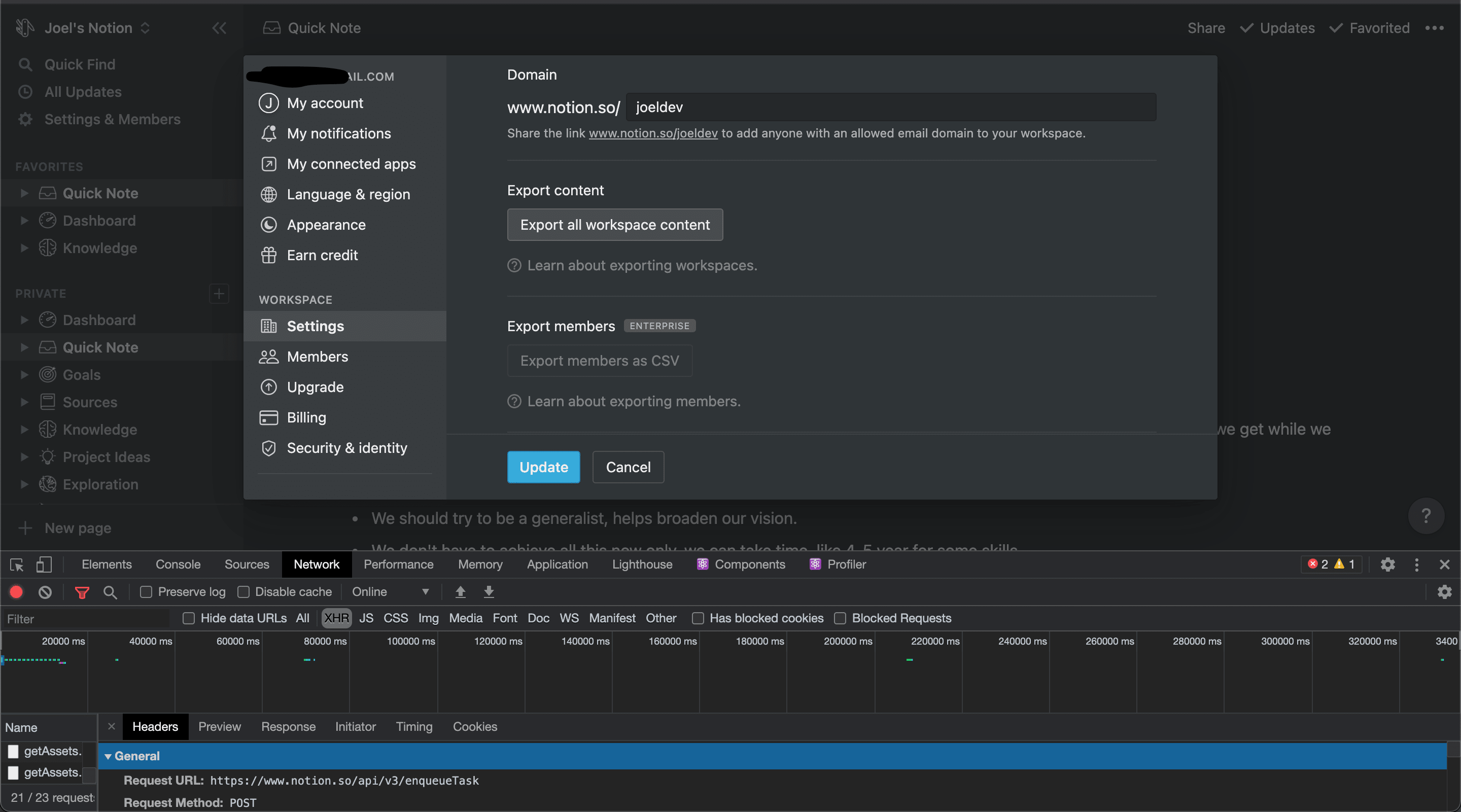Screen dimensions: 1461x812
Task: Click the joeldev domain input field
Action: click(x=890, y=107)
